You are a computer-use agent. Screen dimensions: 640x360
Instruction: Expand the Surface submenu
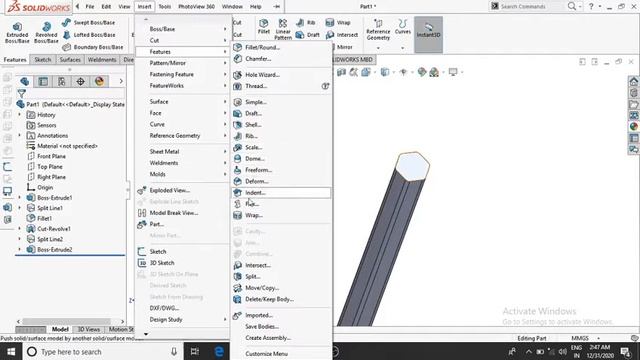coord(182,102)
